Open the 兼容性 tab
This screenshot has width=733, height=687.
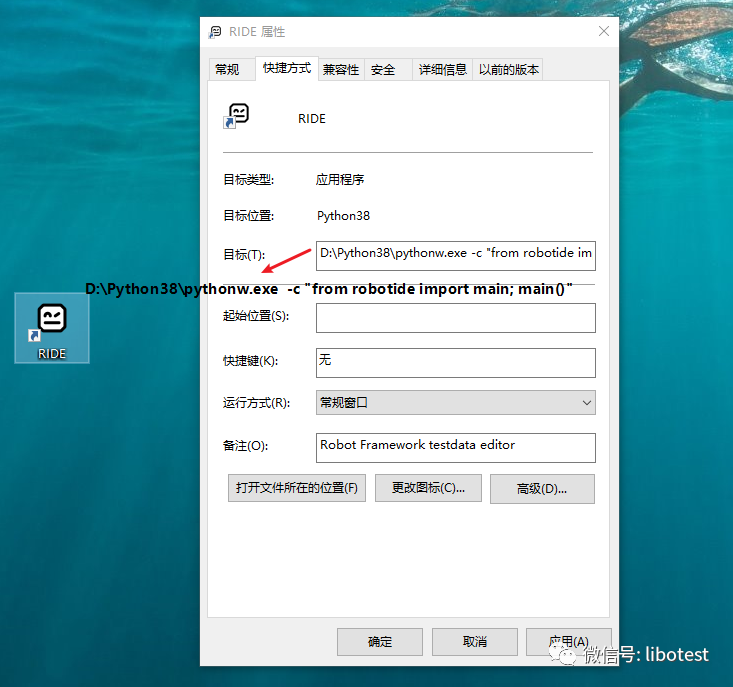pos(341,70)
